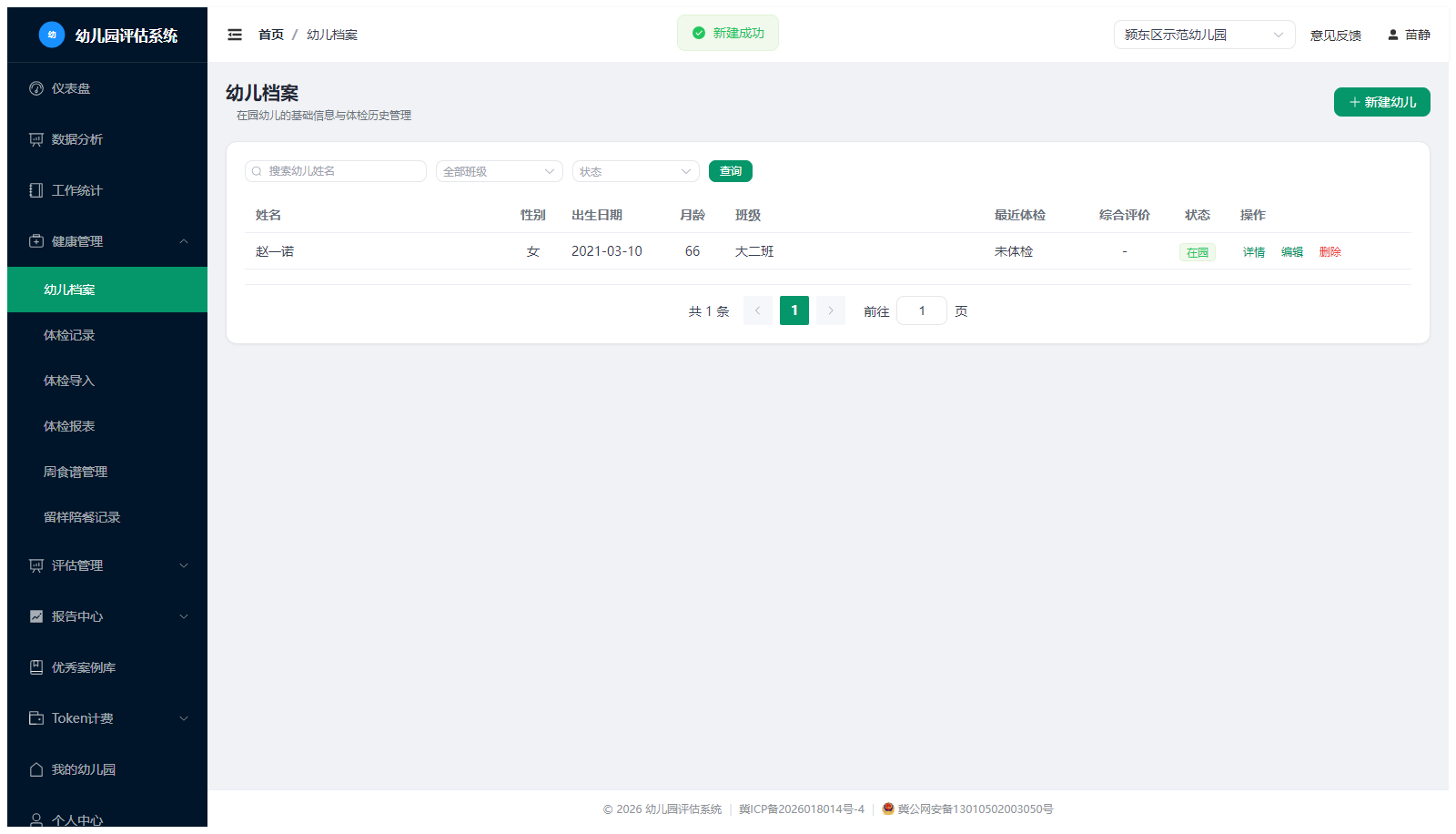Focus the 搜索幼儿姓名 search field

pos(336,171)
